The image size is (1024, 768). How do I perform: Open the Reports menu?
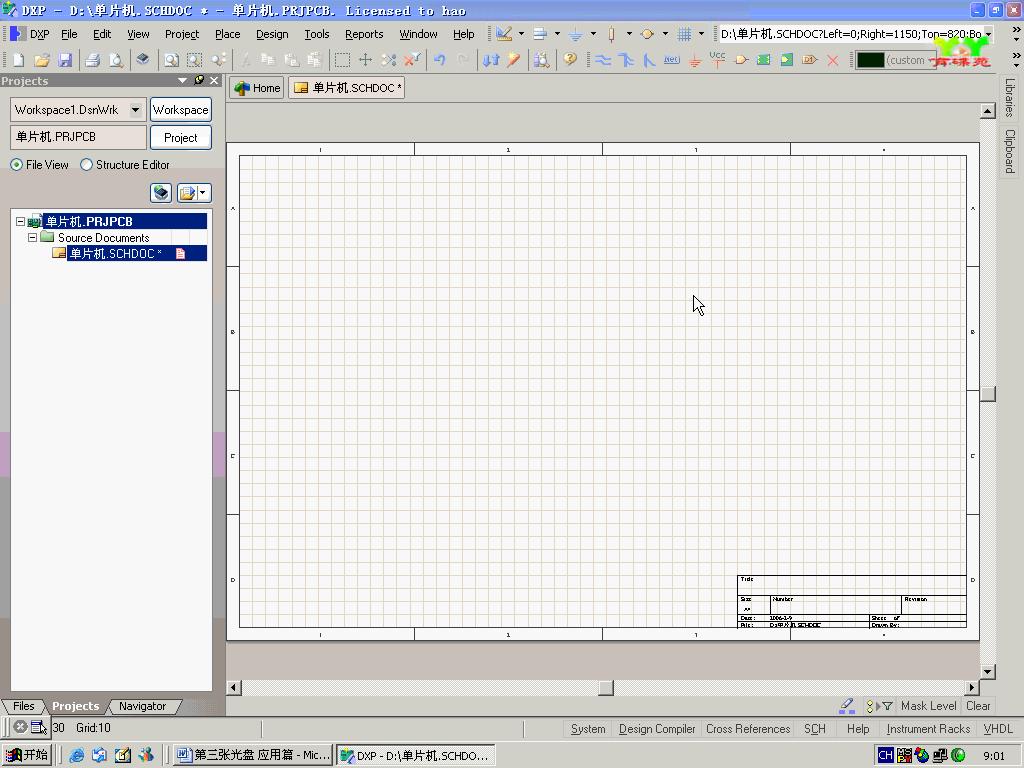point(364,34)
